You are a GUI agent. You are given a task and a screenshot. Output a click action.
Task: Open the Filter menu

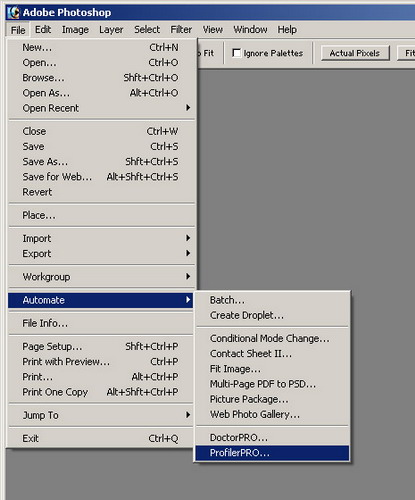[181, 30]
